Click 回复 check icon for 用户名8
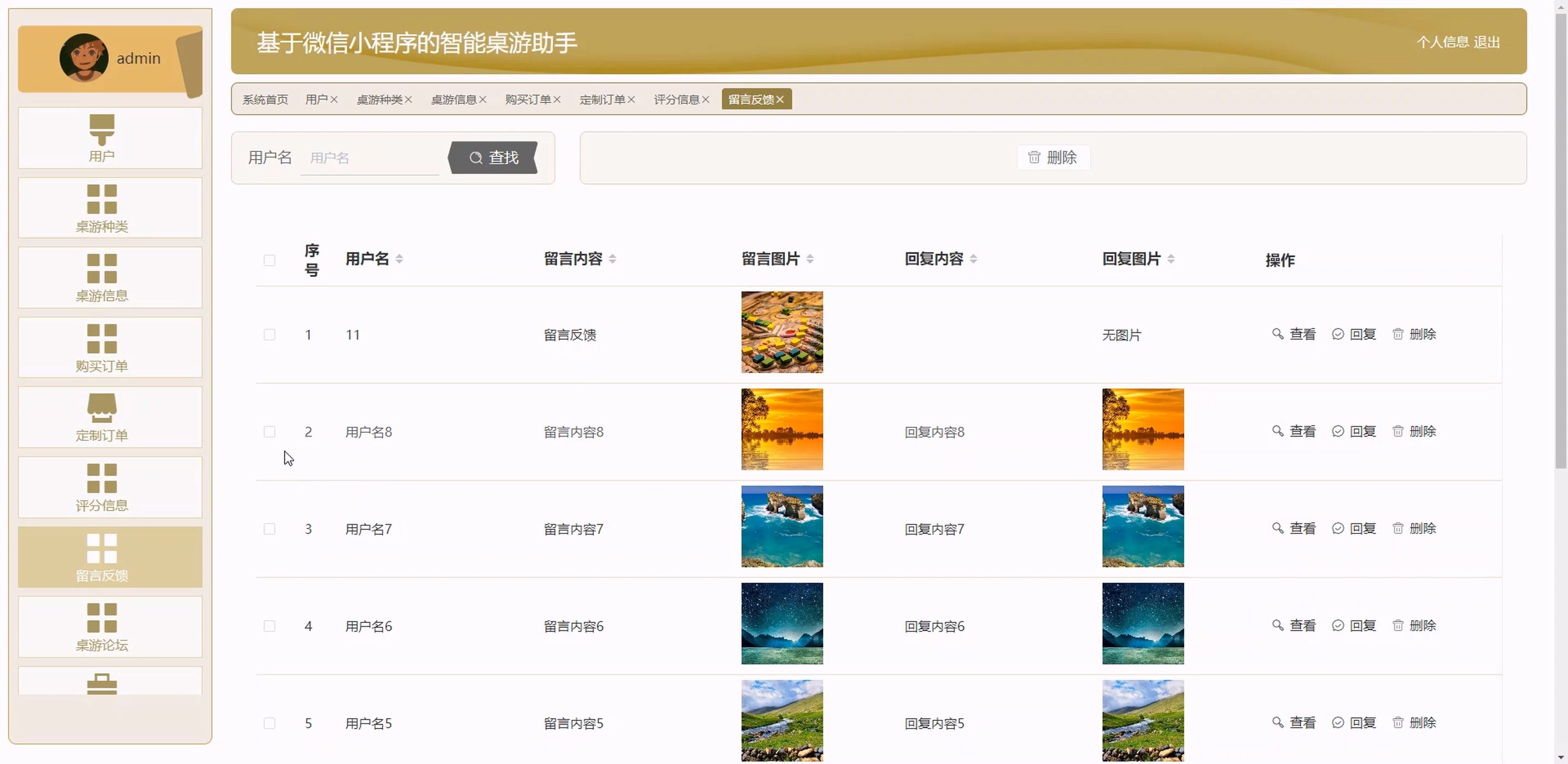 coord(1337,431)
